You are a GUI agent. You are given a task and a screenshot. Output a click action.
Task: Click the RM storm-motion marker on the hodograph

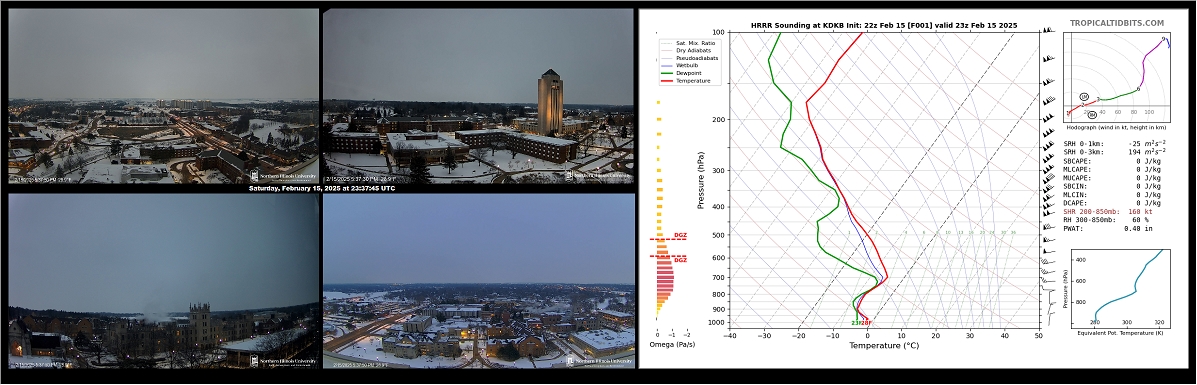pos(1092,115)
